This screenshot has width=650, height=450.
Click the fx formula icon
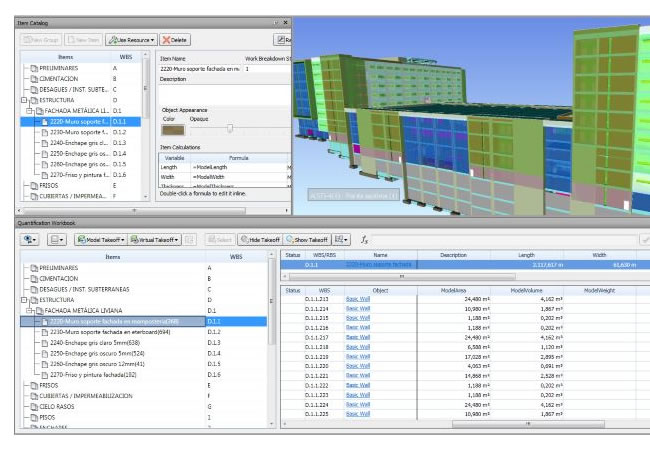(365, 240)
